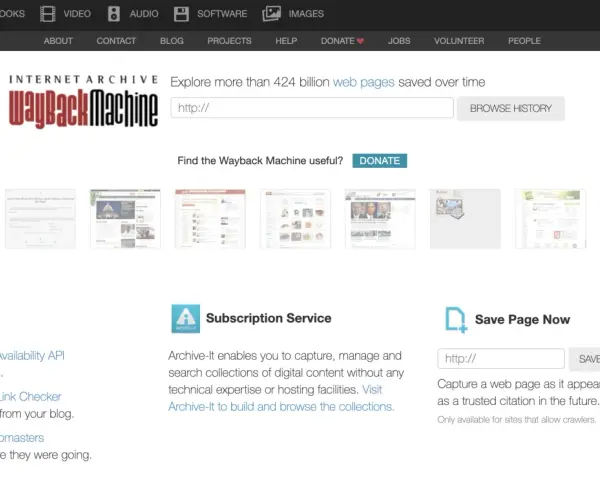Image resolution: width=600 pixels, height=480 pixels.
Task: Open the Video section film icon
Action: [x=47, y=14]
